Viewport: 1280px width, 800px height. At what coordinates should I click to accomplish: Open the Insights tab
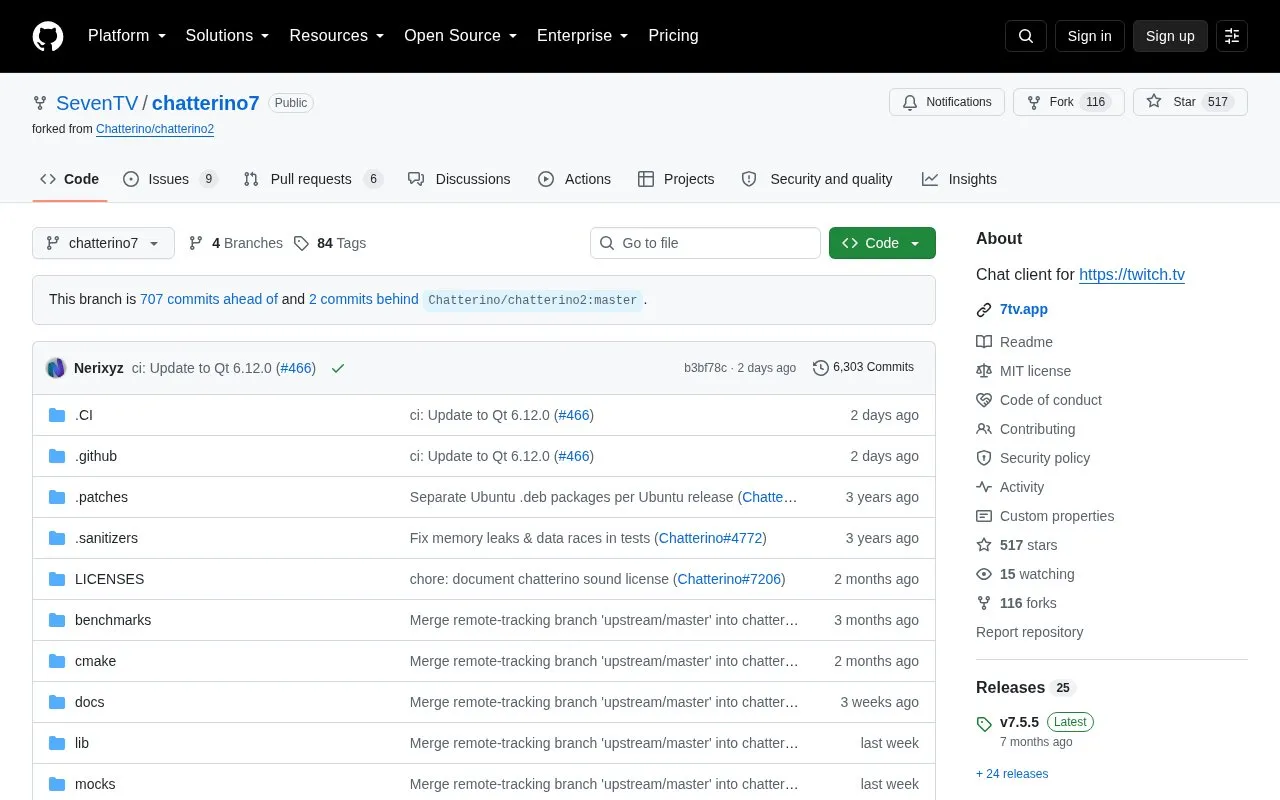pyautogui.click(x=959, y=179)
